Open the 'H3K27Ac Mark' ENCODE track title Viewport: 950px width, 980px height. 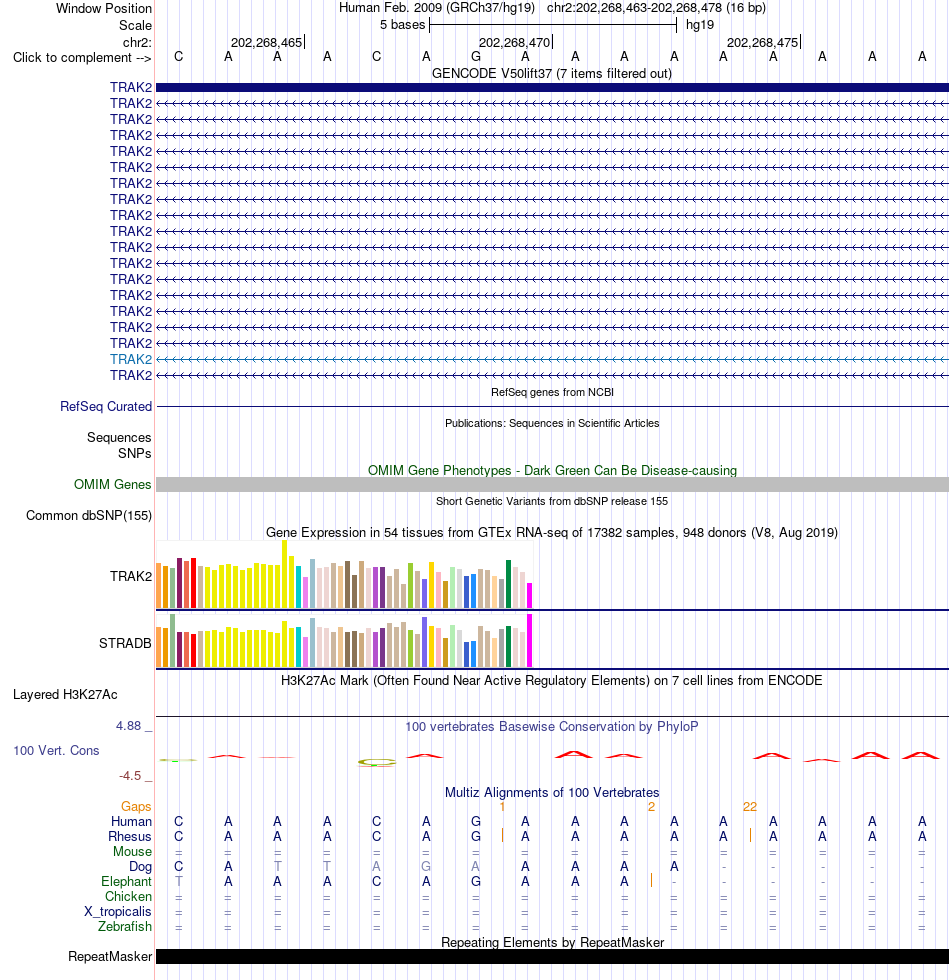552,681
